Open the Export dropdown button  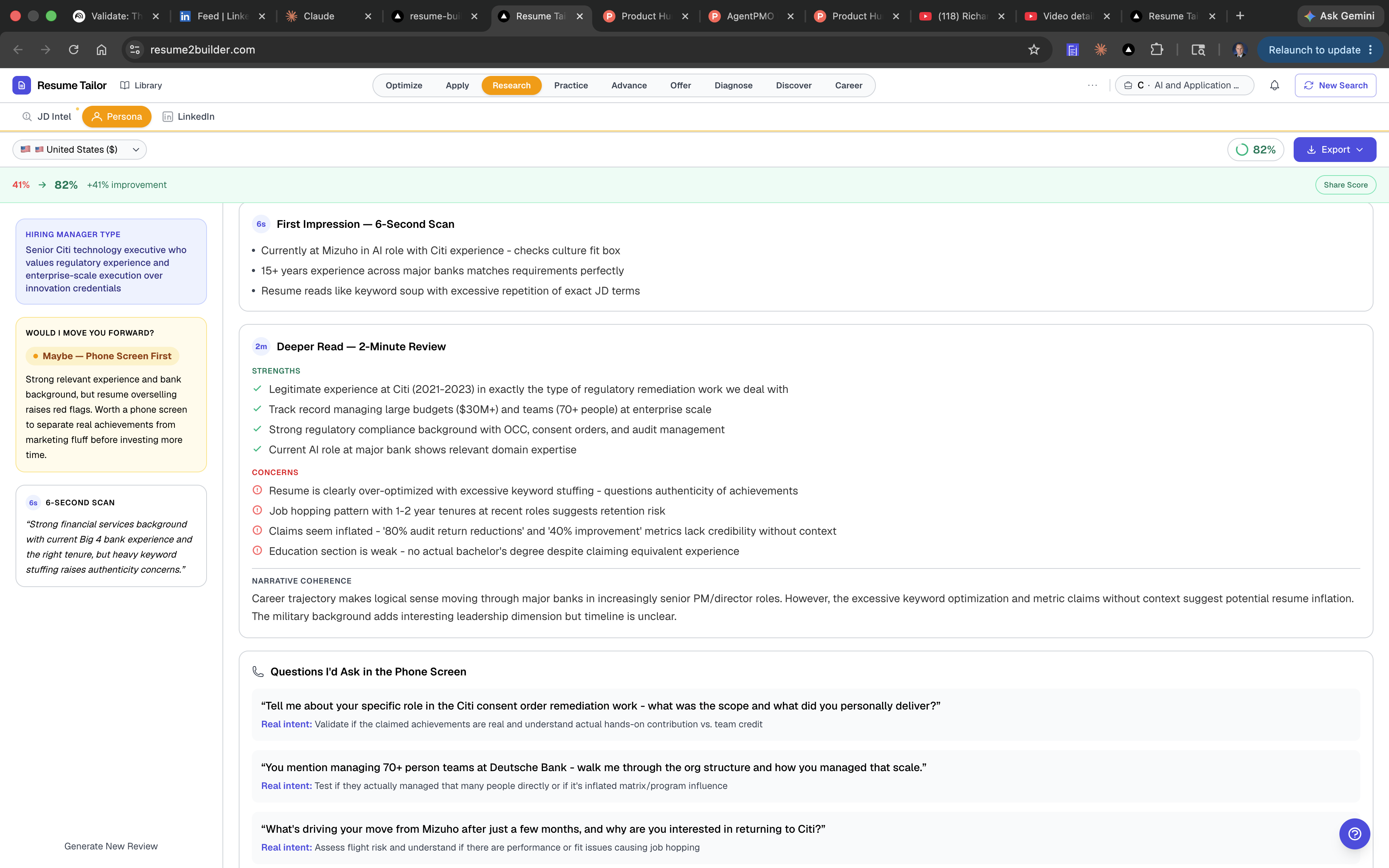point(1334,149)
